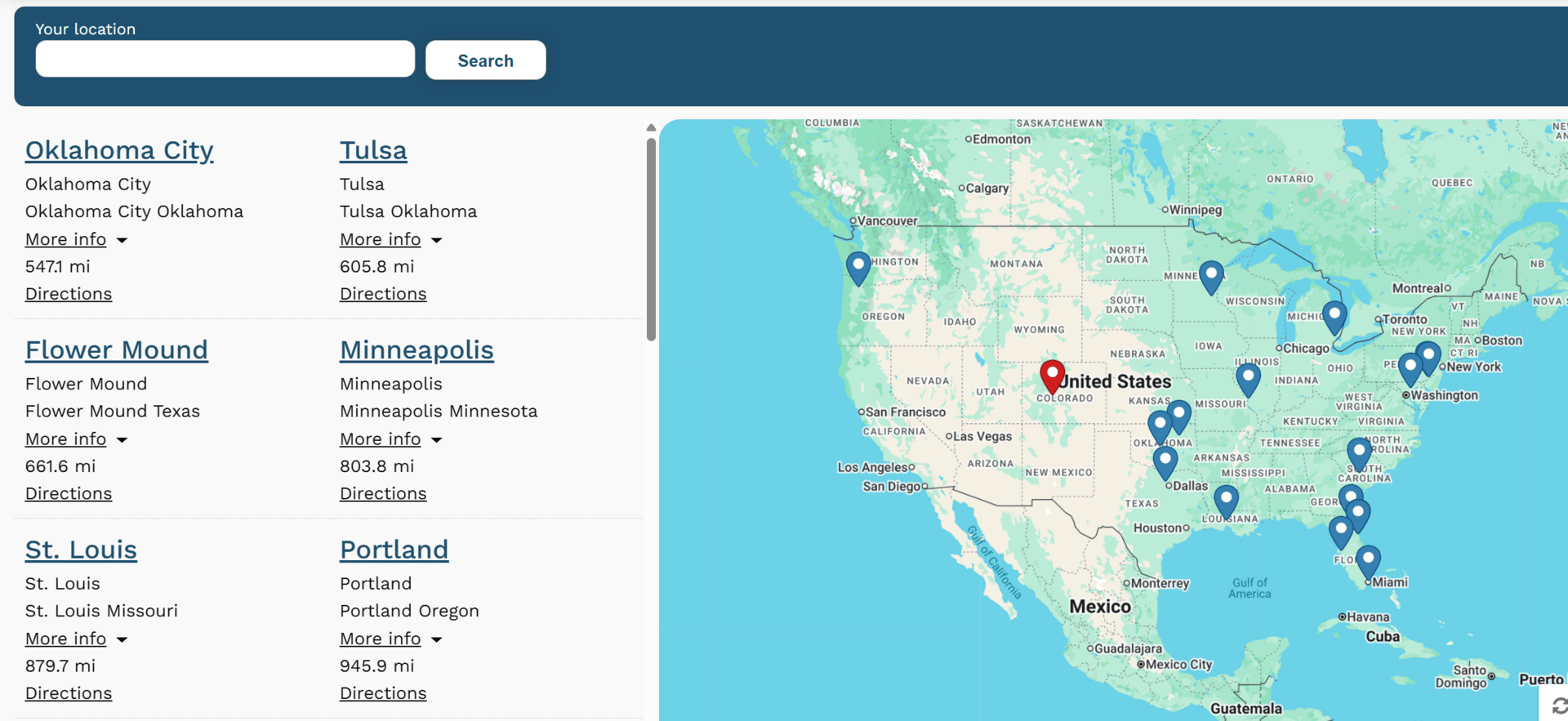The image size is (1568, 721).
Task: Select the South Carolina map pin
Action: 1359,454
